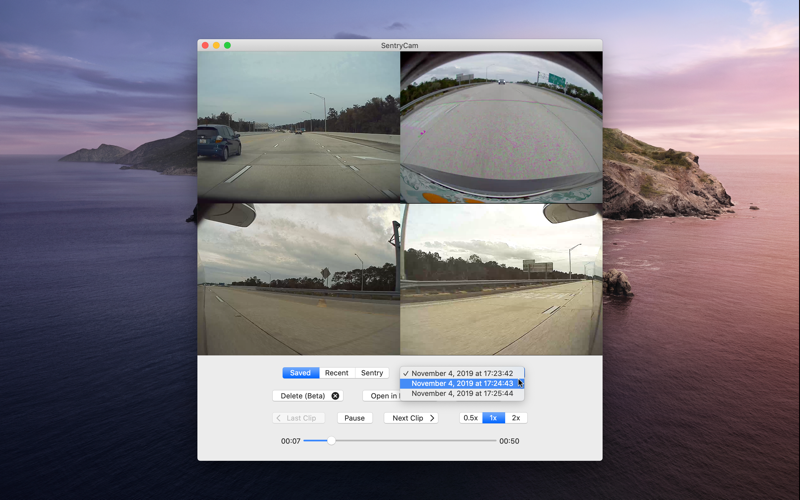Switch to the Sentry clips tab
Viewport: 800px width, 500px height.
pos(372,373)
